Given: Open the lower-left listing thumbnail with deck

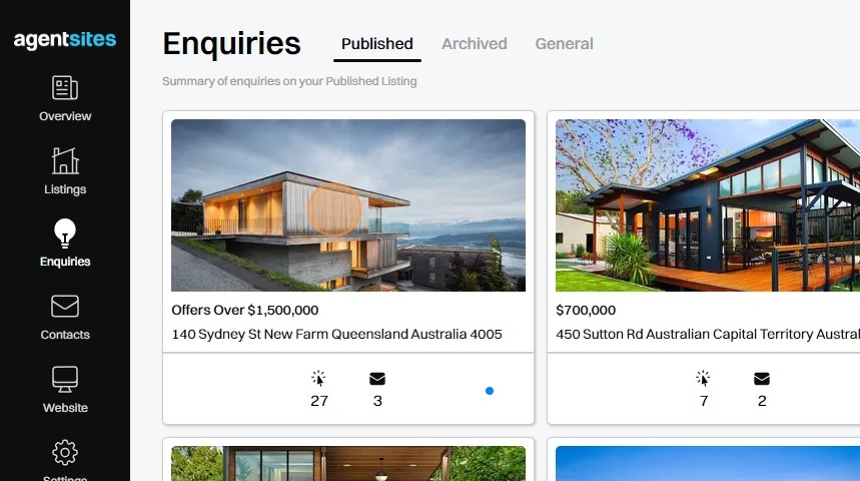Looking at the screenshot, I should (348, 463).
